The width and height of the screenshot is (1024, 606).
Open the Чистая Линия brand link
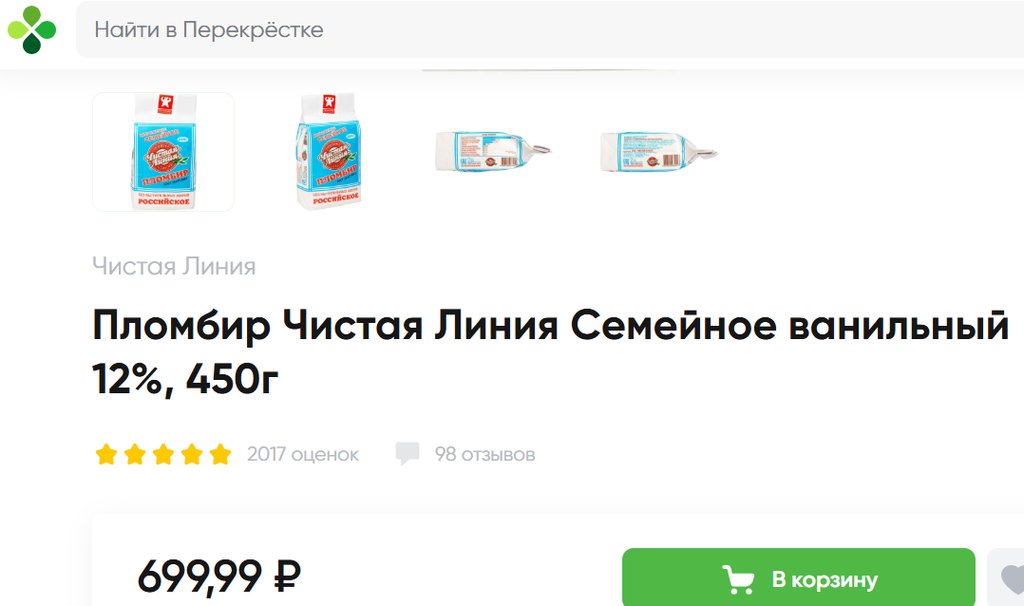[174, 266]
